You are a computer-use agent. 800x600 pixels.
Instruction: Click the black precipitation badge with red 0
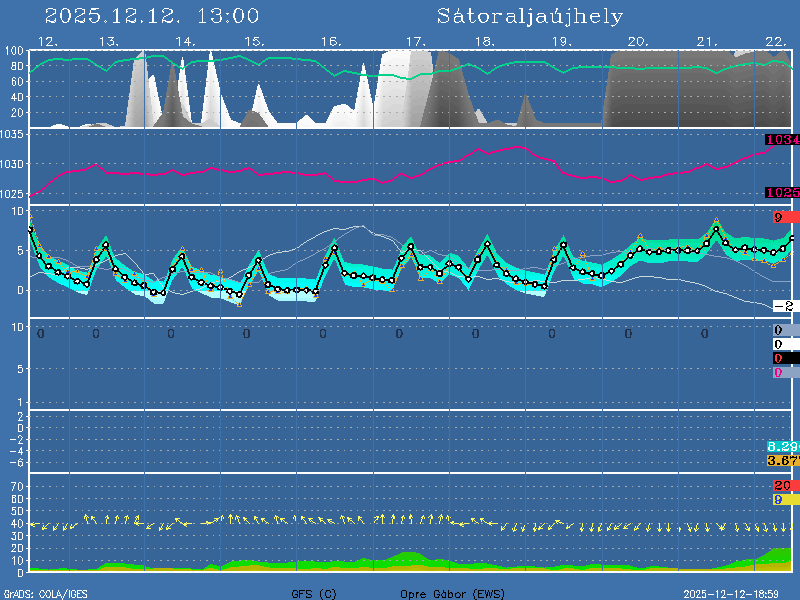(x=783, y=358)
